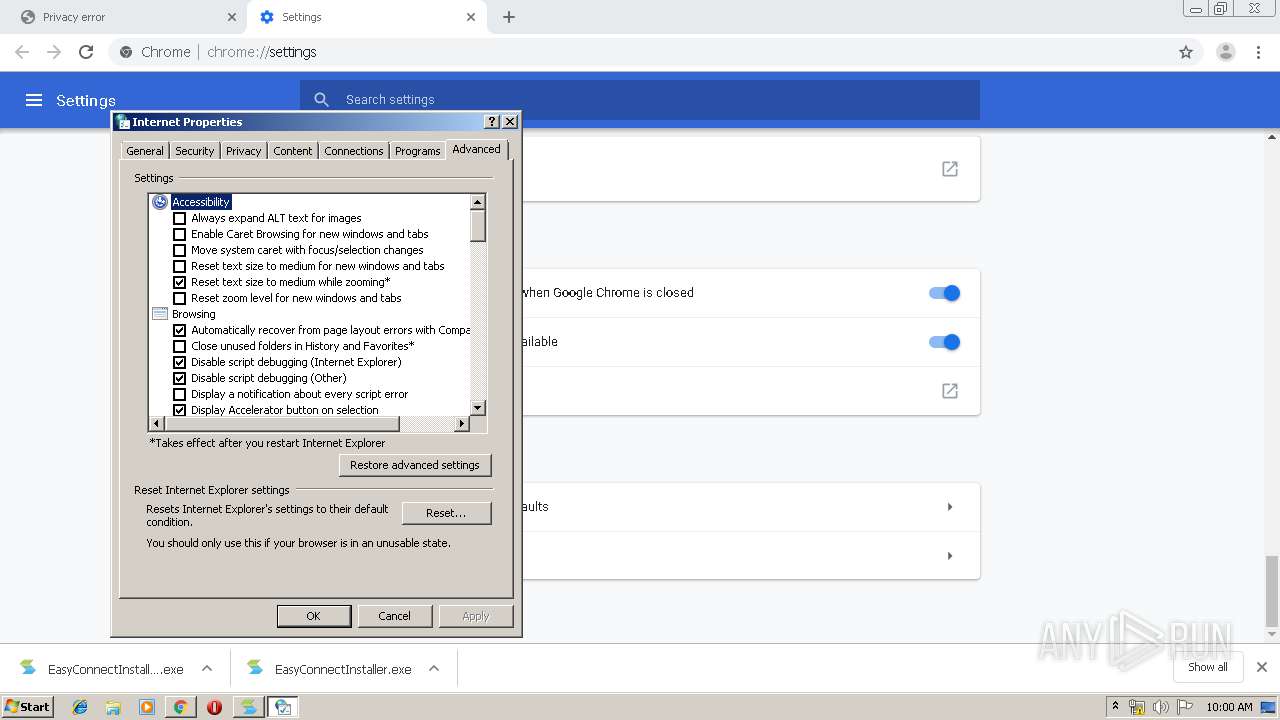Uncheck Disable script debugging (Other)
Image resolution: width=1280 pixels, height=720 pixels.
[x=180, y=378]
